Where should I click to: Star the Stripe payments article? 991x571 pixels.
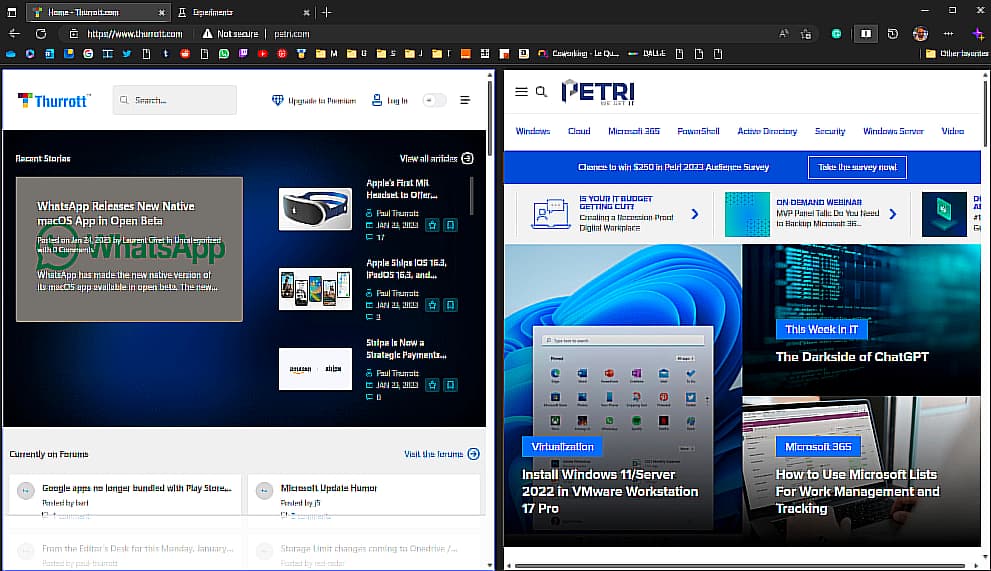pos(432,384)
